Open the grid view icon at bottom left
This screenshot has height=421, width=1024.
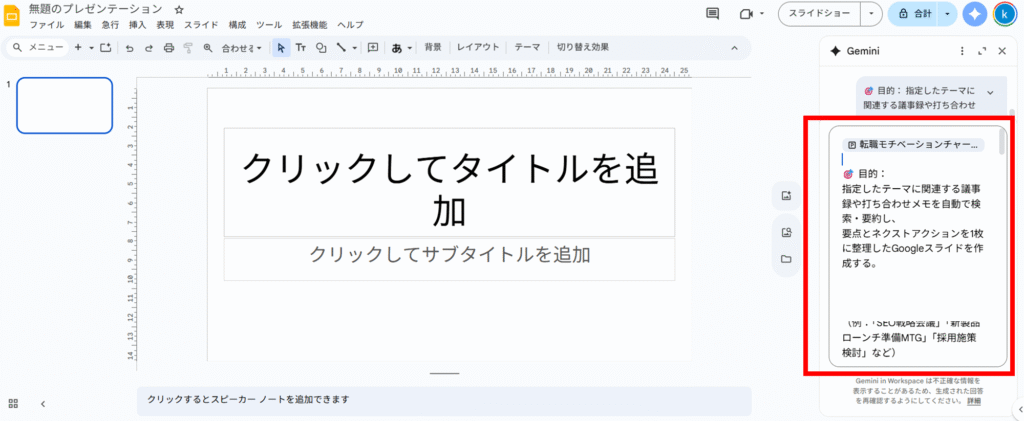tap(14, 403)
